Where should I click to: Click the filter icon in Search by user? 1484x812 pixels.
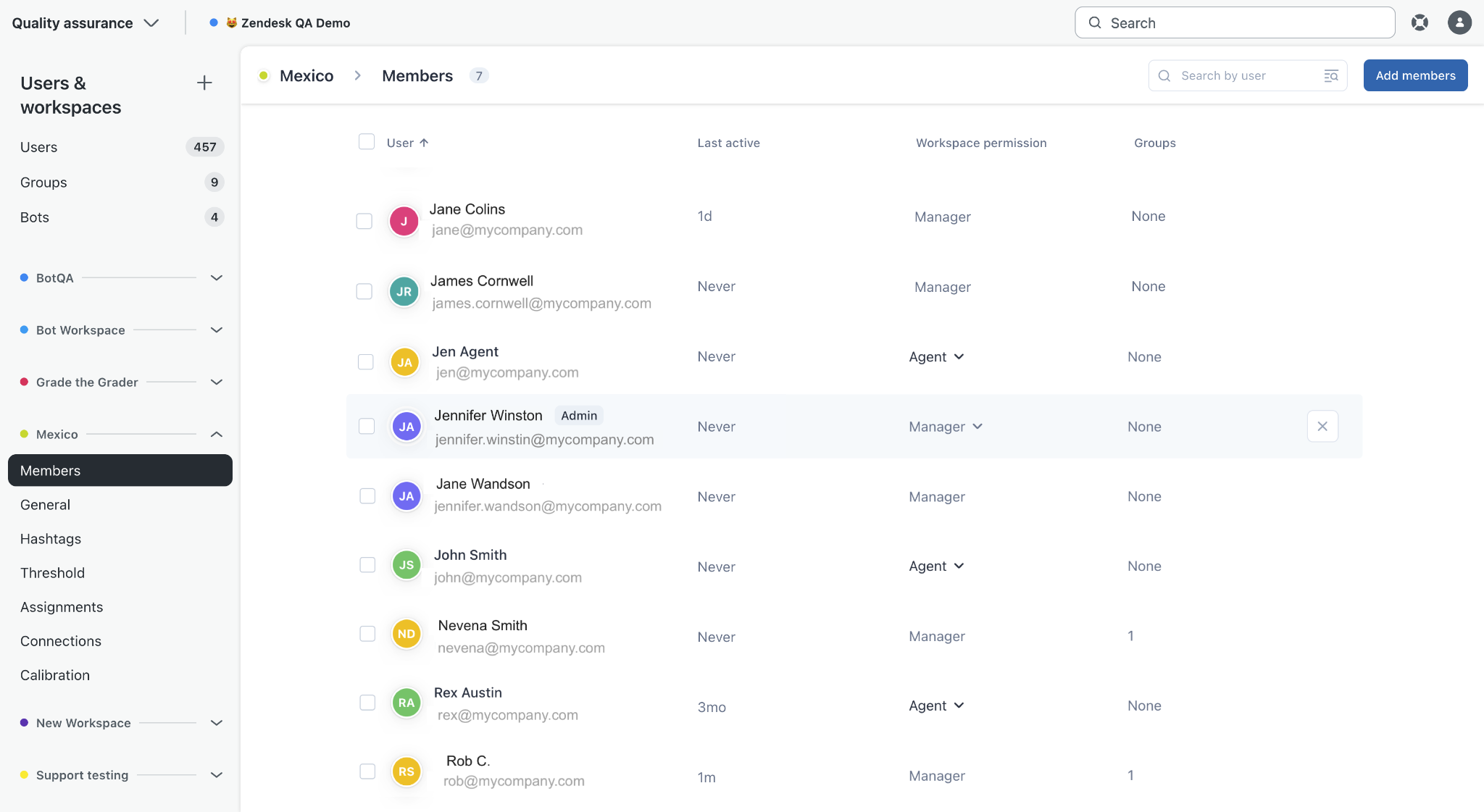click(x=1331, y=75)
